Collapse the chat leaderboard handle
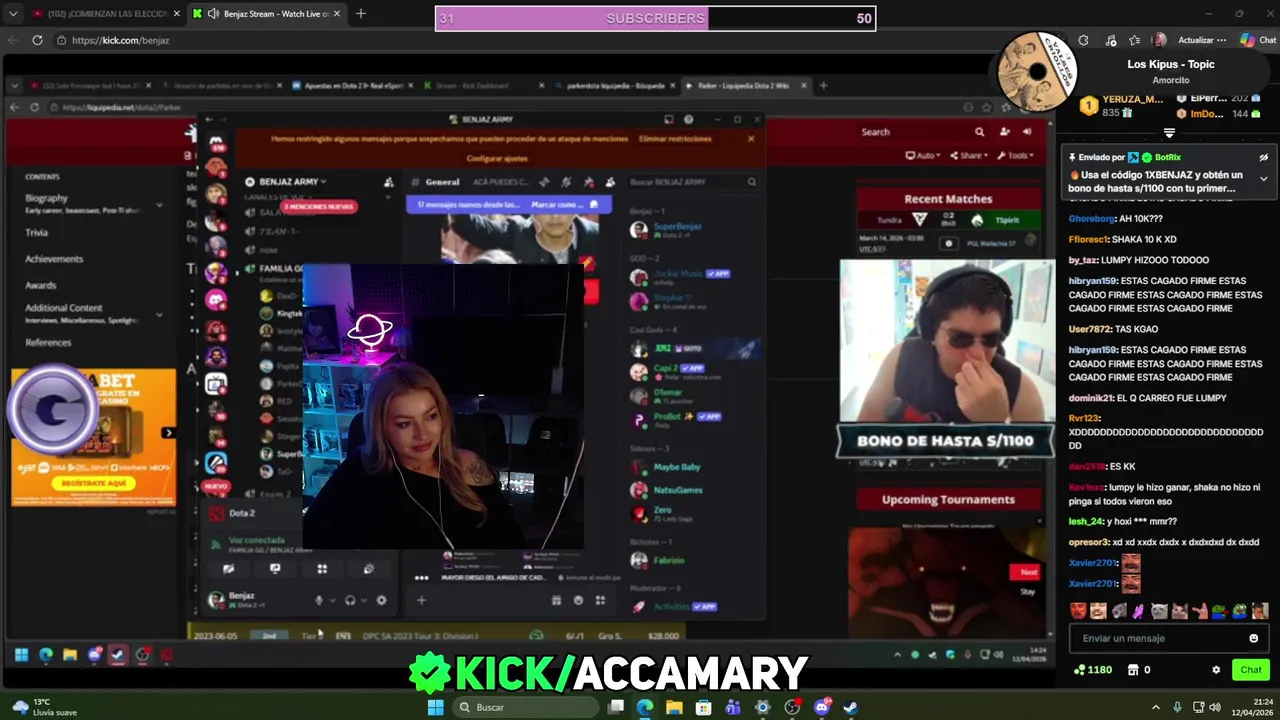This screenshot has width=1280, height=720. click(x=1169, y=133)
